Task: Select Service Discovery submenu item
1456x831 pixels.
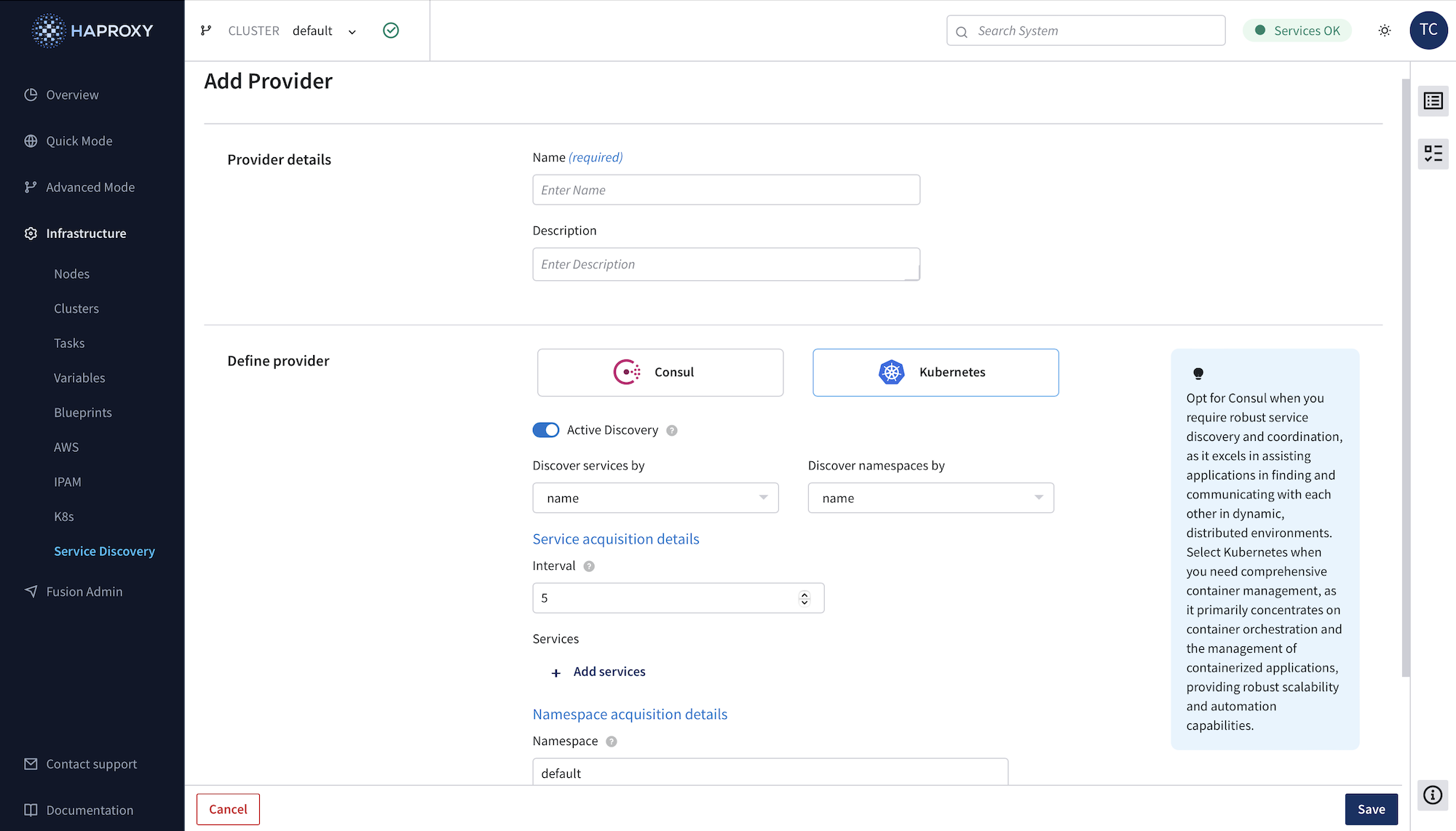Action: (x=104, y=552)
